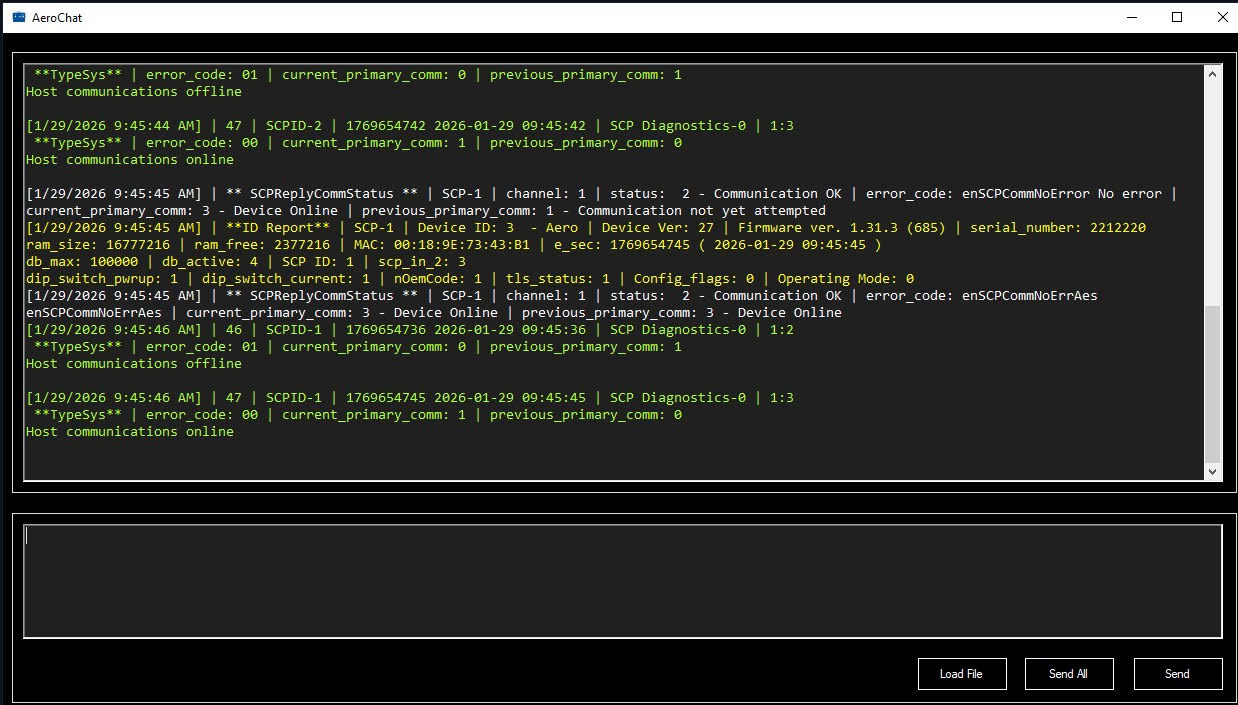Click the 'enSCPCommNoErrAes | current_primary_comm: 3' line
The image size is (1238, 705).
tap(434, 313)
